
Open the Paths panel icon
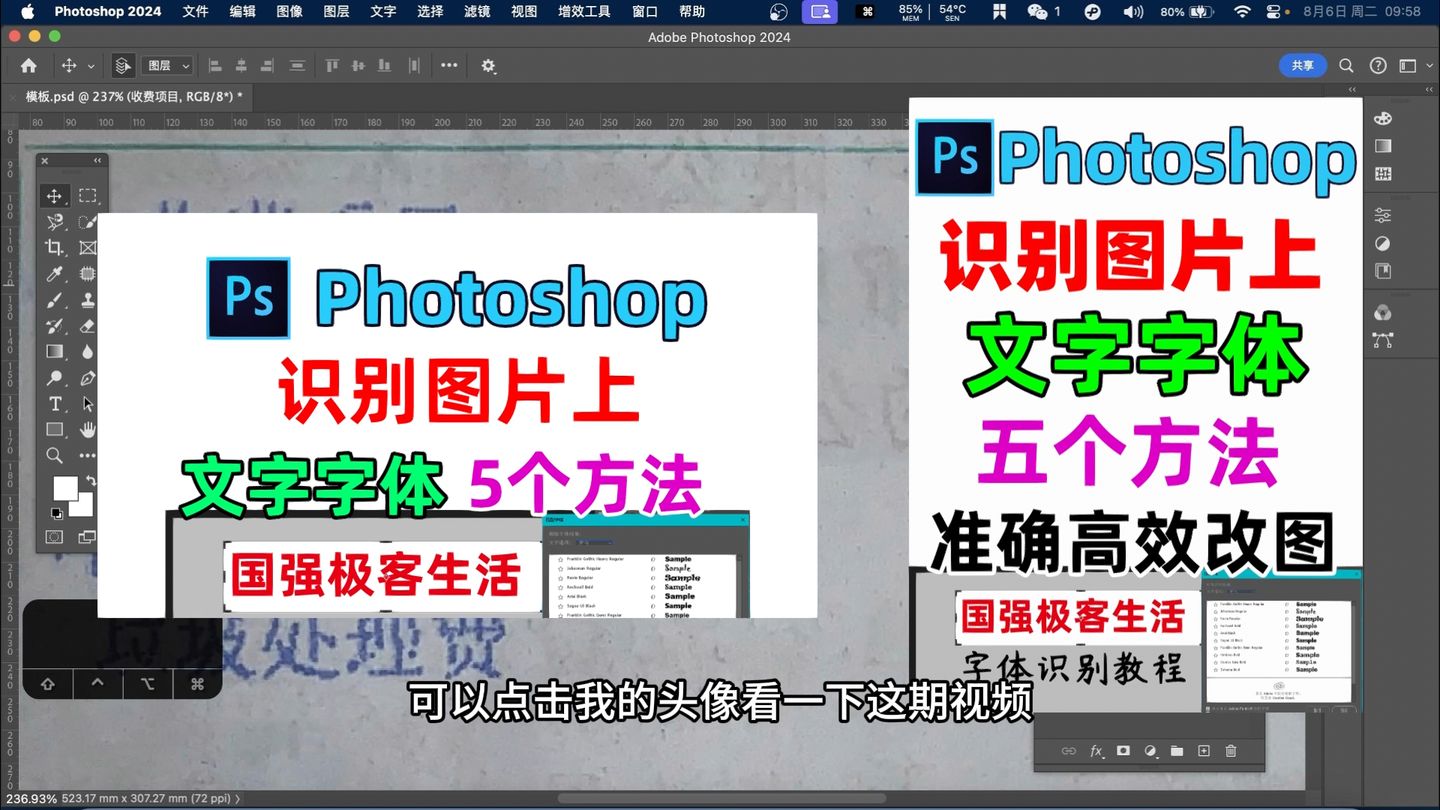coord(1383,340)
